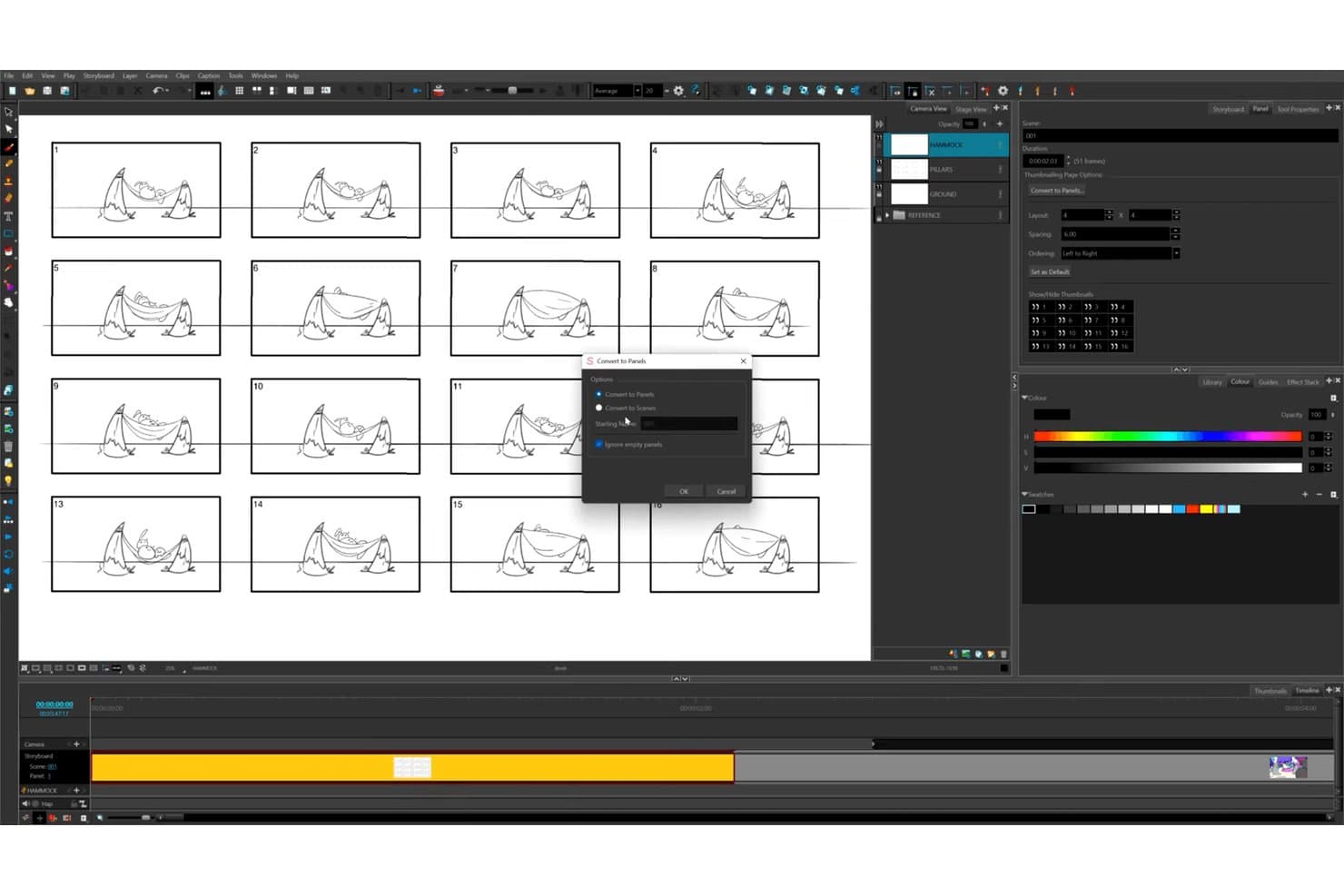Toggle the Ignore empty panels checkbox
1344x896 pixels.
click(x=598, y=444)
